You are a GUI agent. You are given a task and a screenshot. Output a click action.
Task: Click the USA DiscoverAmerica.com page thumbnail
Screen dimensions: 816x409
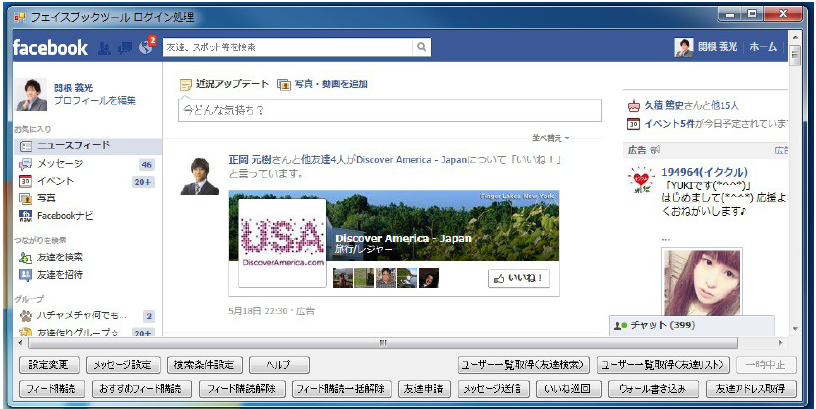coord(283,243)
